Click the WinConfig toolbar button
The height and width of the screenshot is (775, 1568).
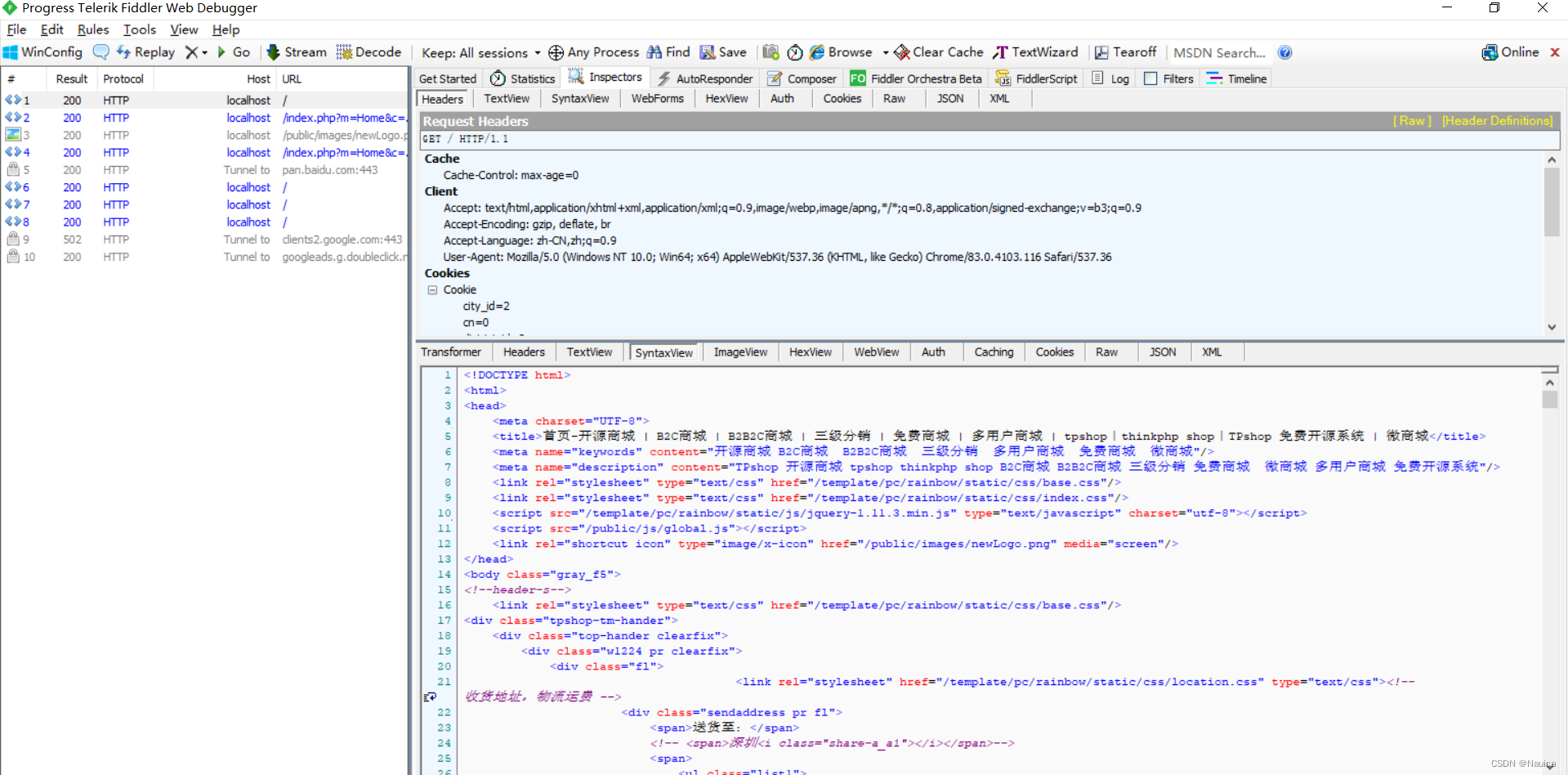pyautogui.click(x=42, y=52)
